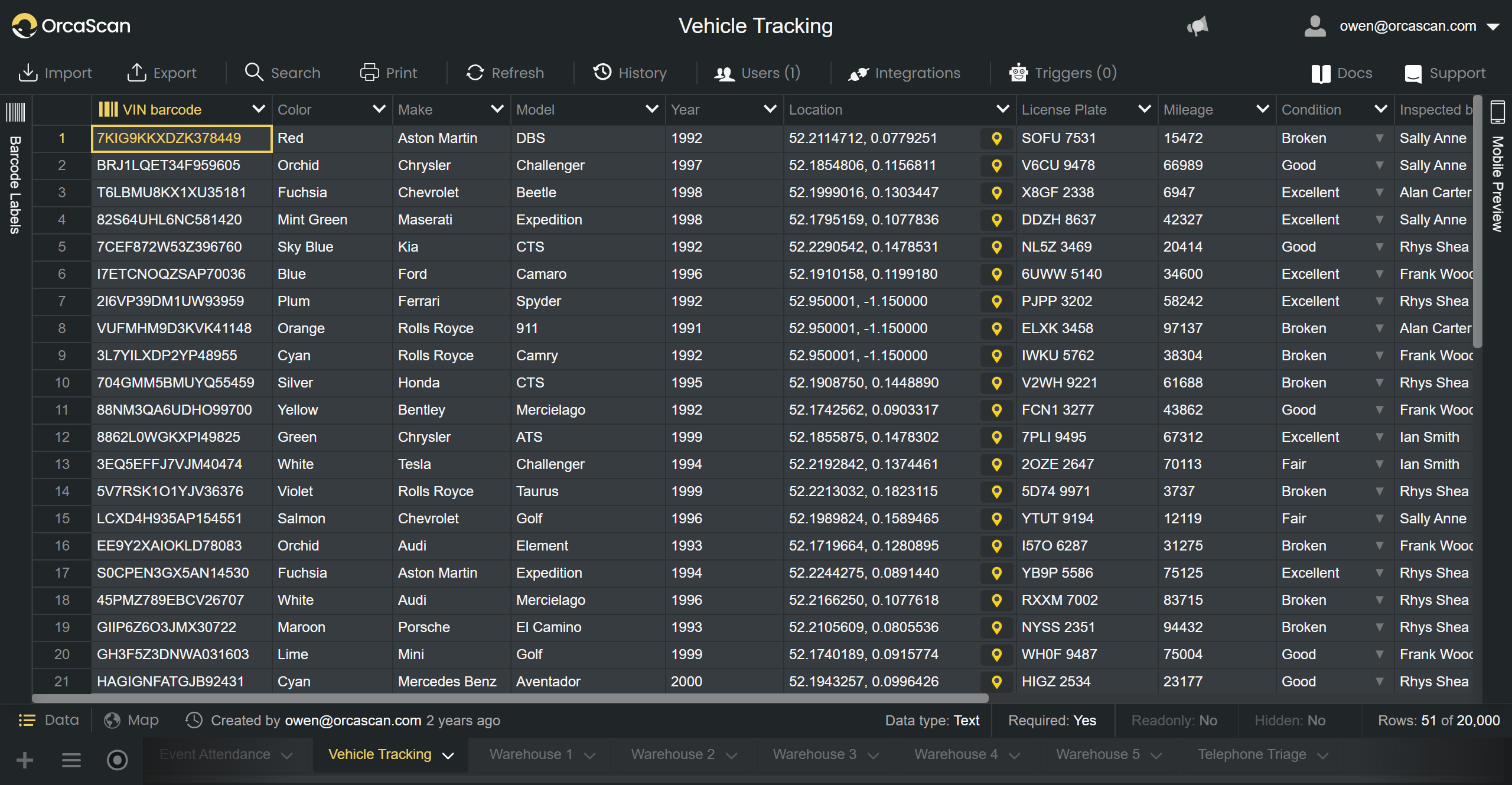Open Condition dropdown for Aston Martin DBS row
1512x785 pixels.
(1379, 138)
